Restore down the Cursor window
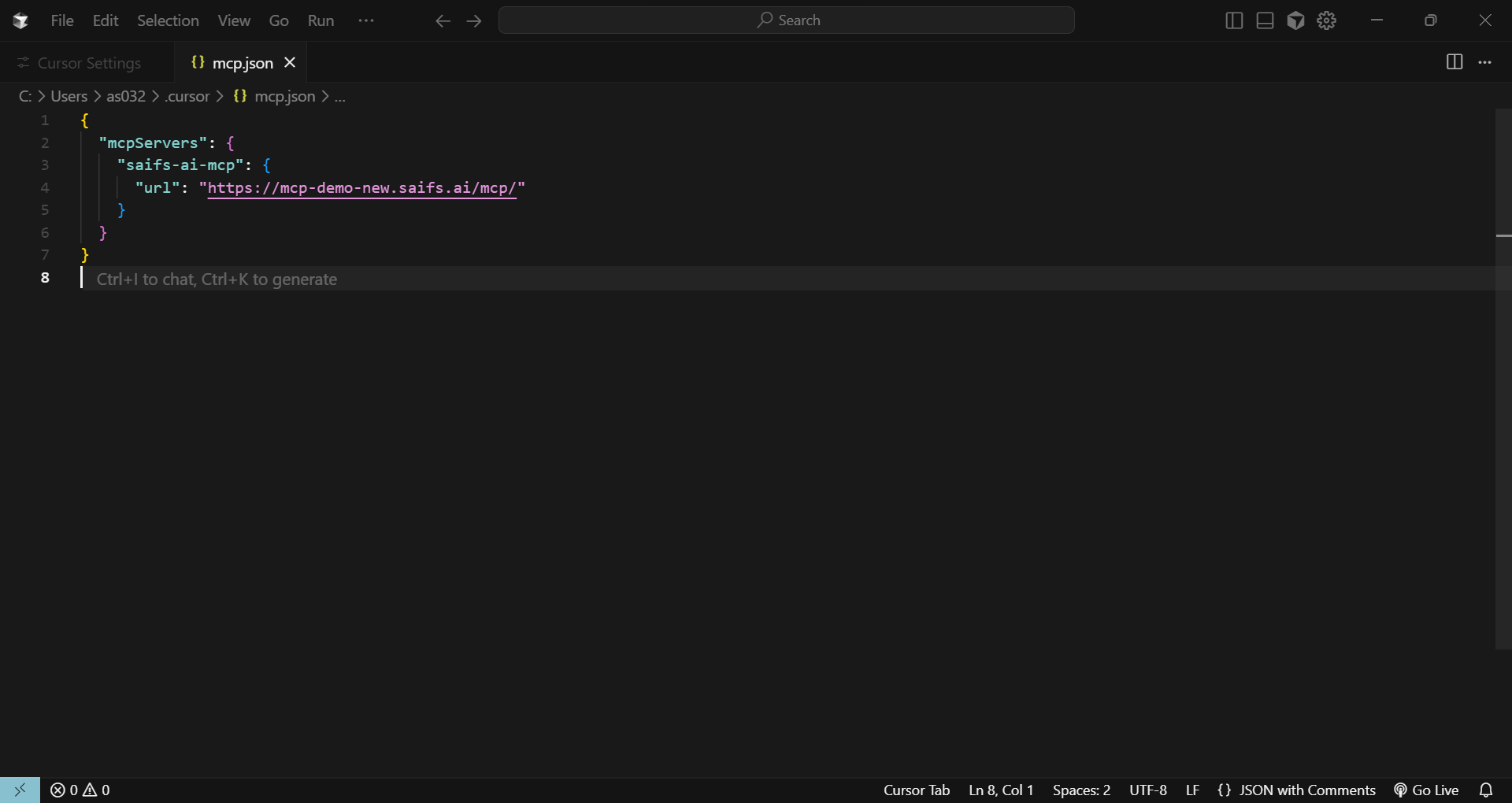This screenshot has height=803, width=1512. point(1431,20)
